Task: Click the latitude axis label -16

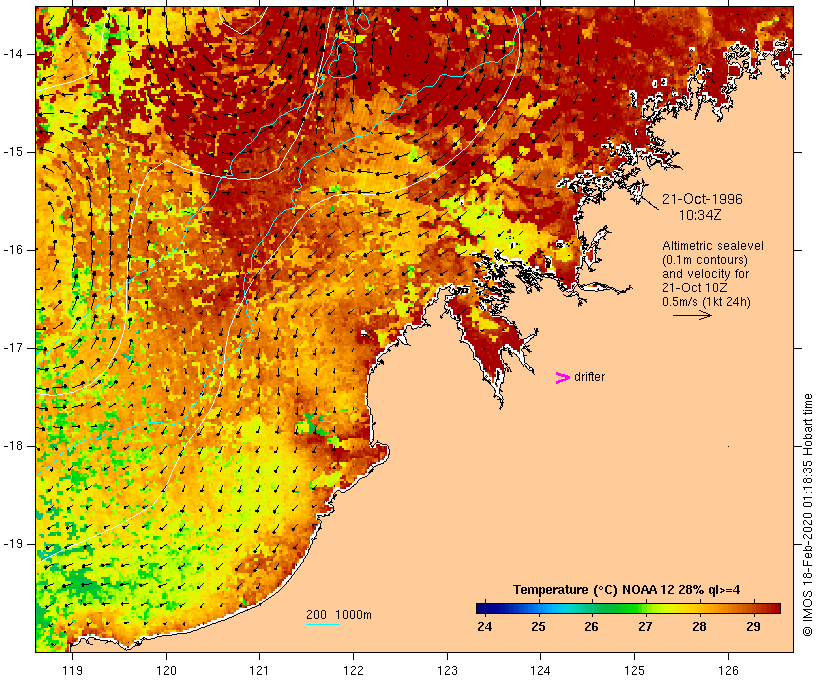Action: (x=13, y=250)
